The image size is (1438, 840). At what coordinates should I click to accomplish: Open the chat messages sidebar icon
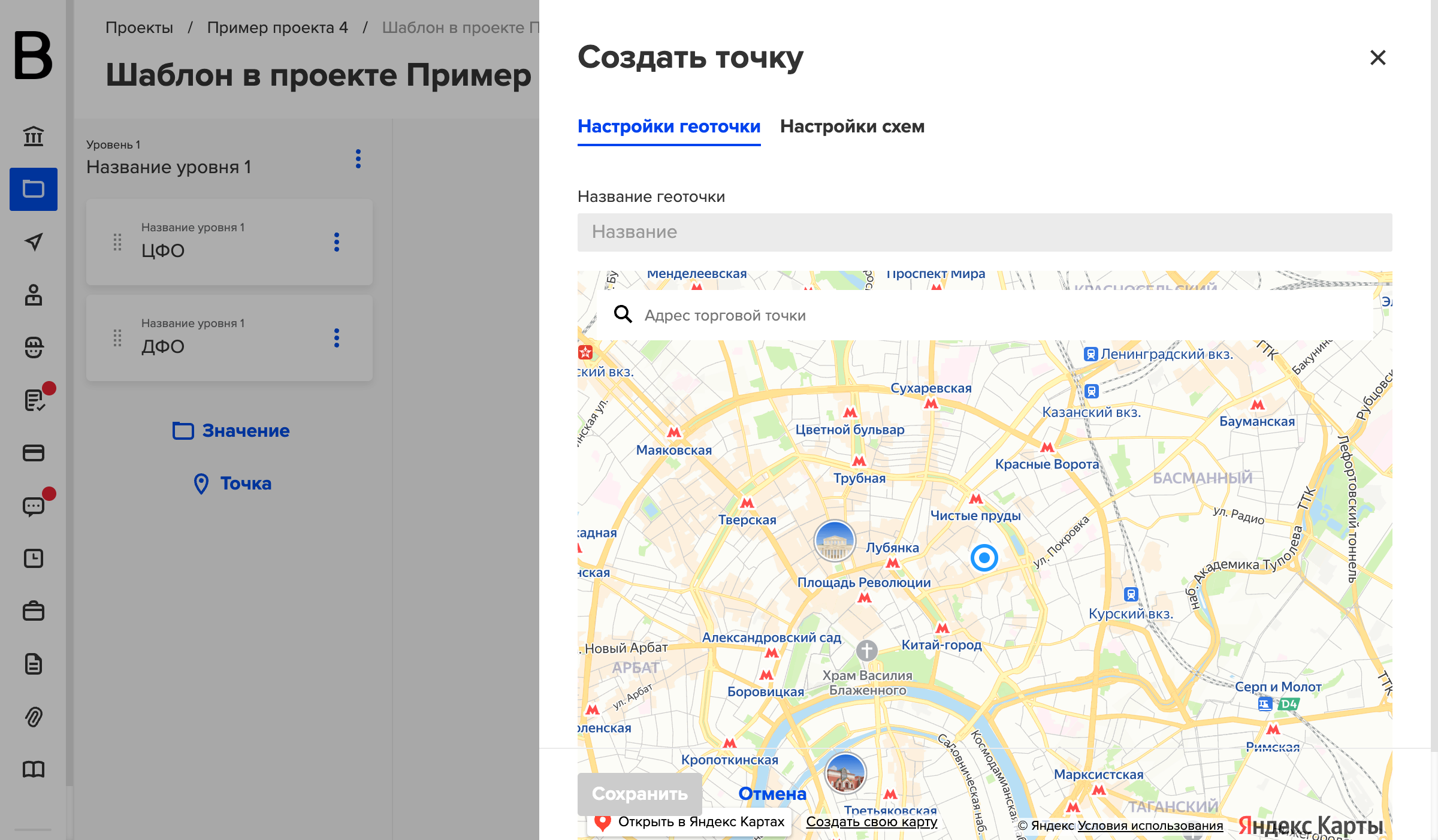[34, 506]
